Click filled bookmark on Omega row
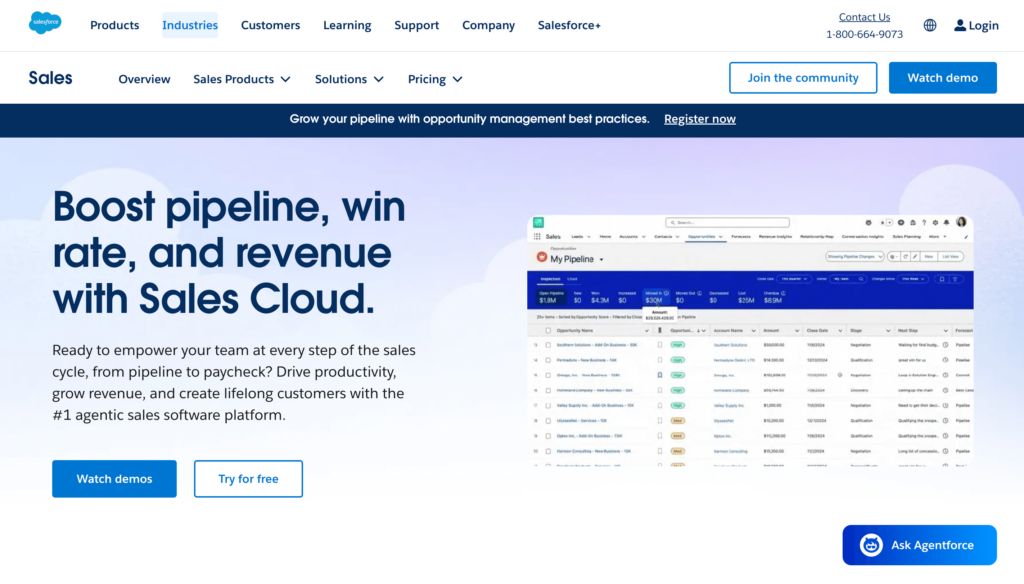 660,375
